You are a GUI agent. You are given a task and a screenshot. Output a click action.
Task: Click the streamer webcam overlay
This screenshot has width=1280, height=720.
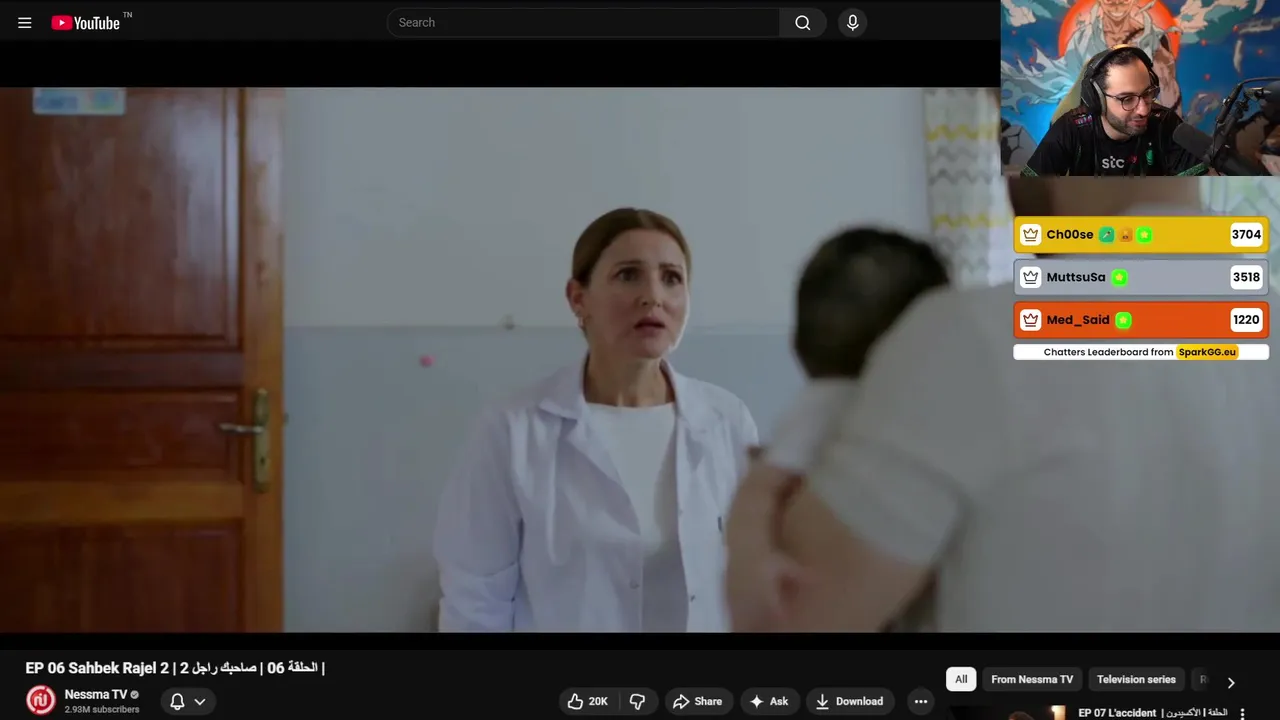[x=1140, y=88]
